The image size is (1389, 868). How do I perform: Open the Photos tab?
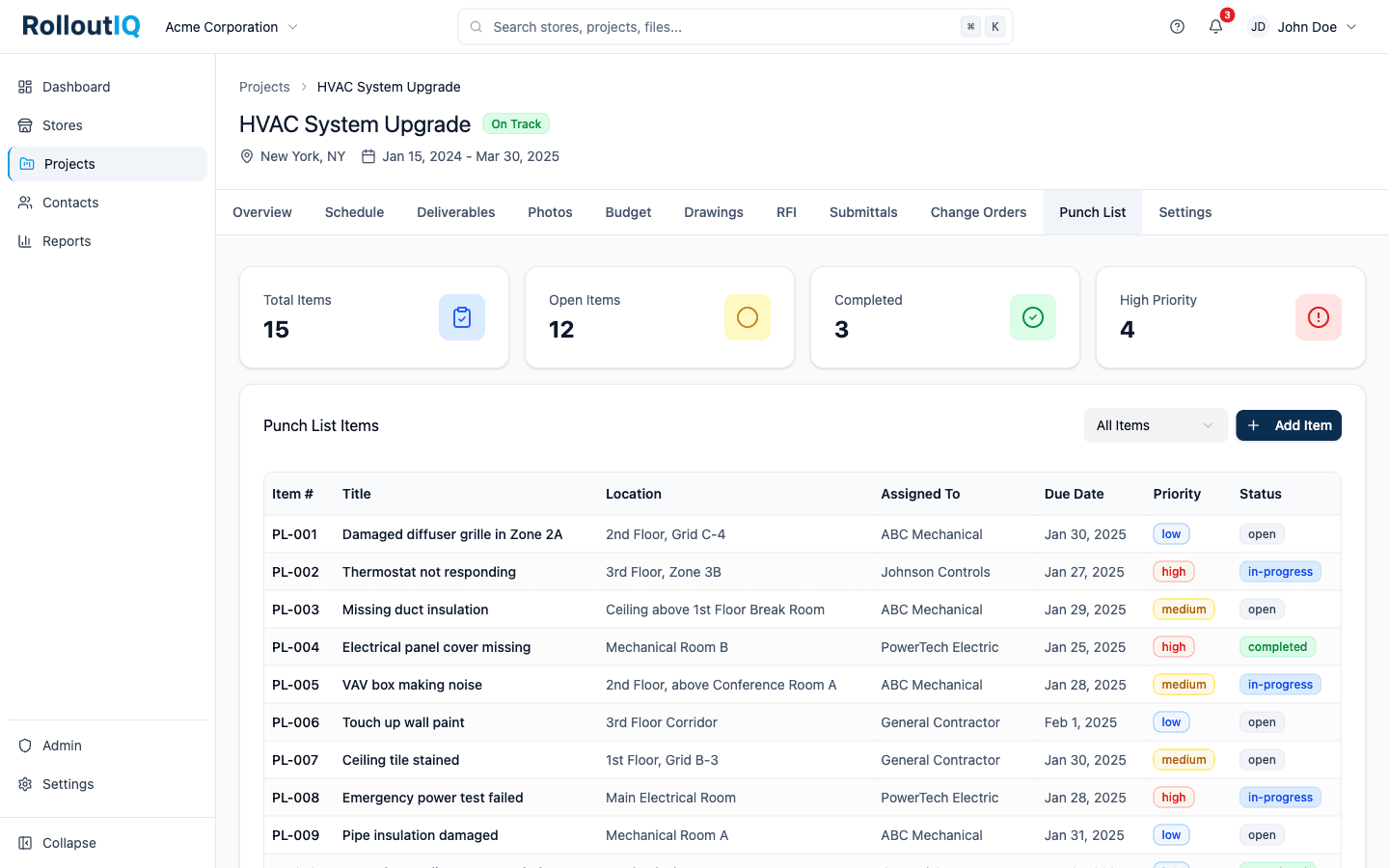pos(550,212)
